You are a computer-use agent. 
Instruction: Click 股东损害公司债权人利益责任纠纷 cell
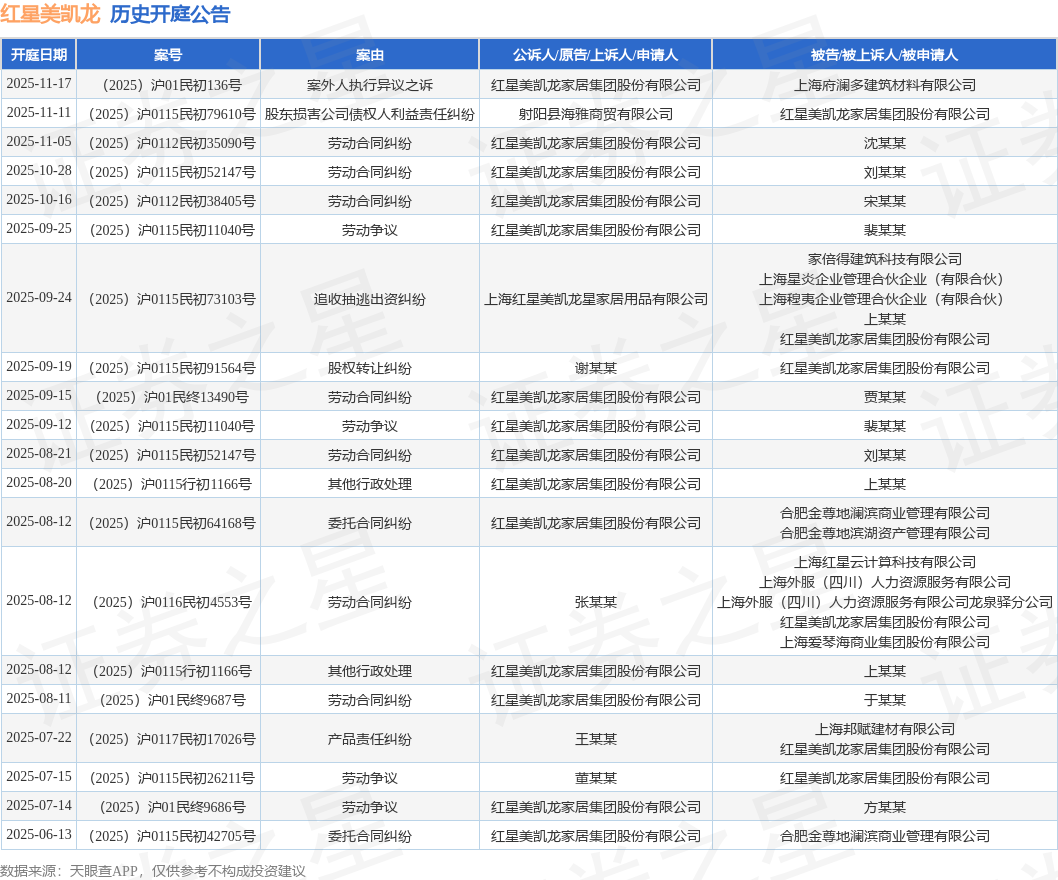pos(370,114)
